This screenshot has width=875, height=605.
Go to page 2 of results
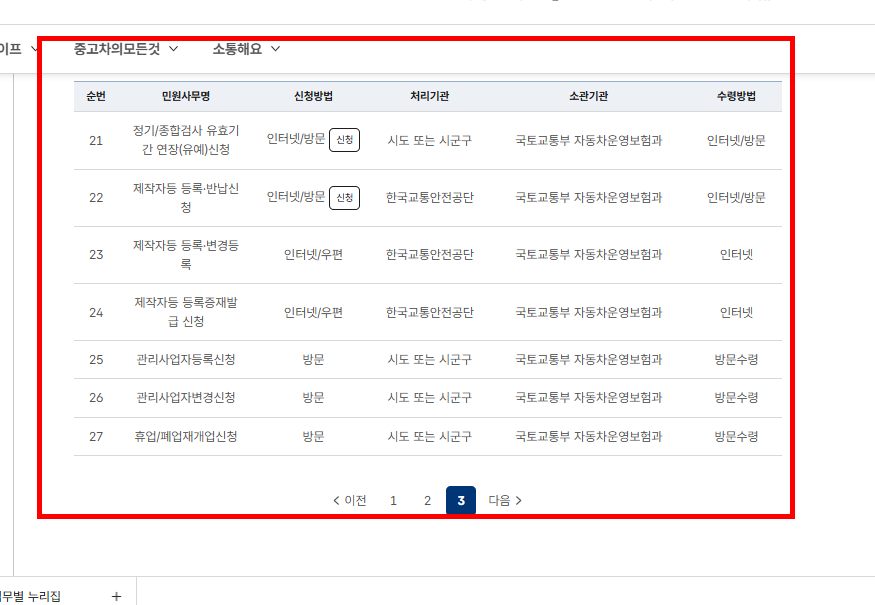click(x=427, y=500)
